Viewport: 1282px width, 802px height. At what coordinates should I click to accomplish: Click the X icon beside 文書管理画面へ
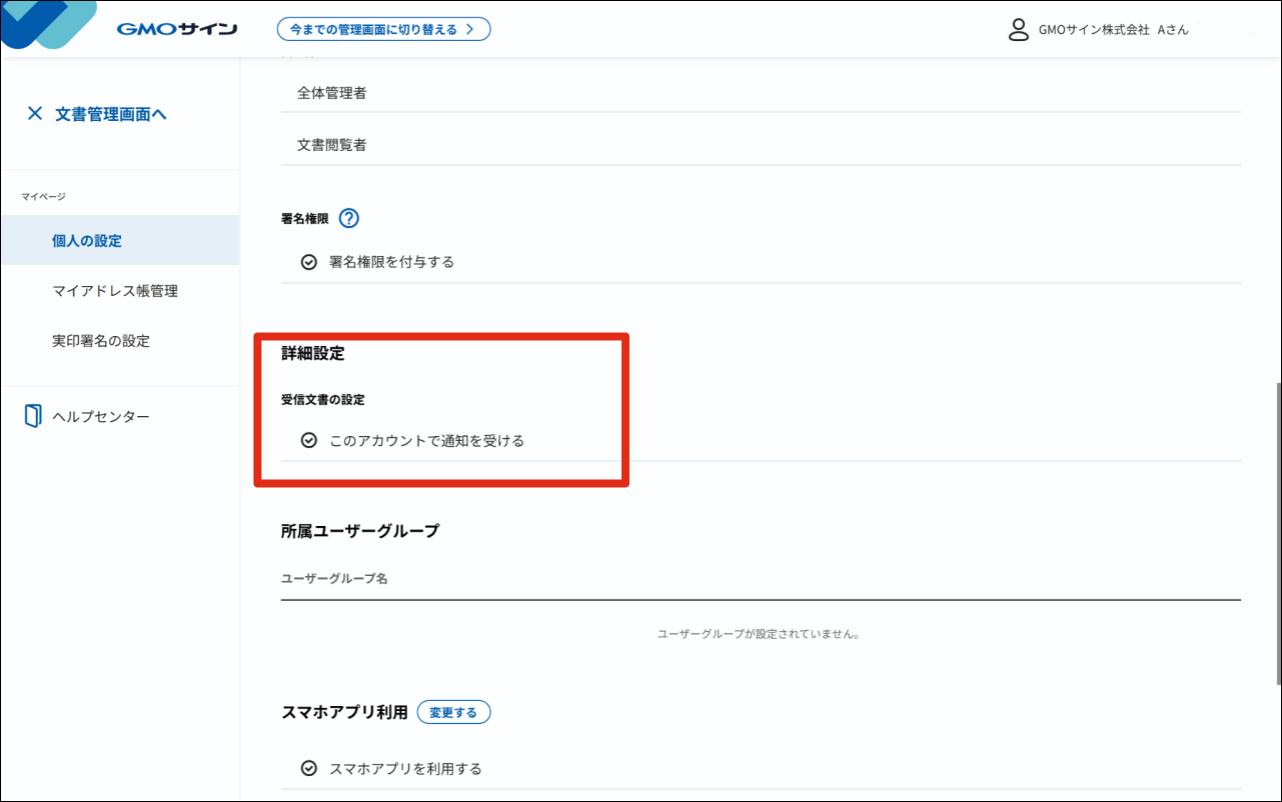(x=35, y=114)
